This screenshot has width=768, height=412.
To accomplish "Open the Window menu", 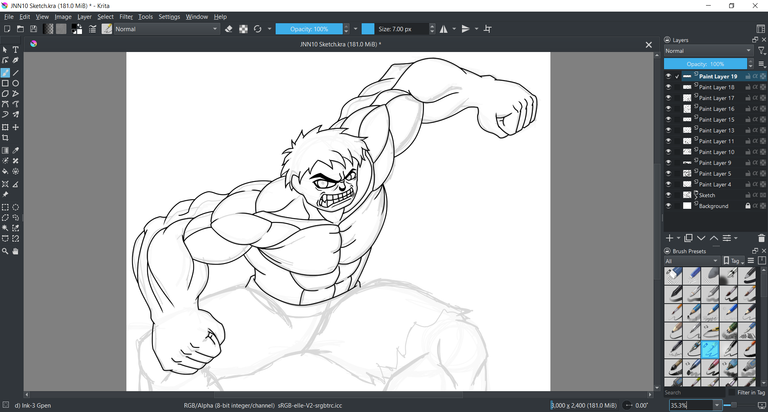I will tap(196, 17).
